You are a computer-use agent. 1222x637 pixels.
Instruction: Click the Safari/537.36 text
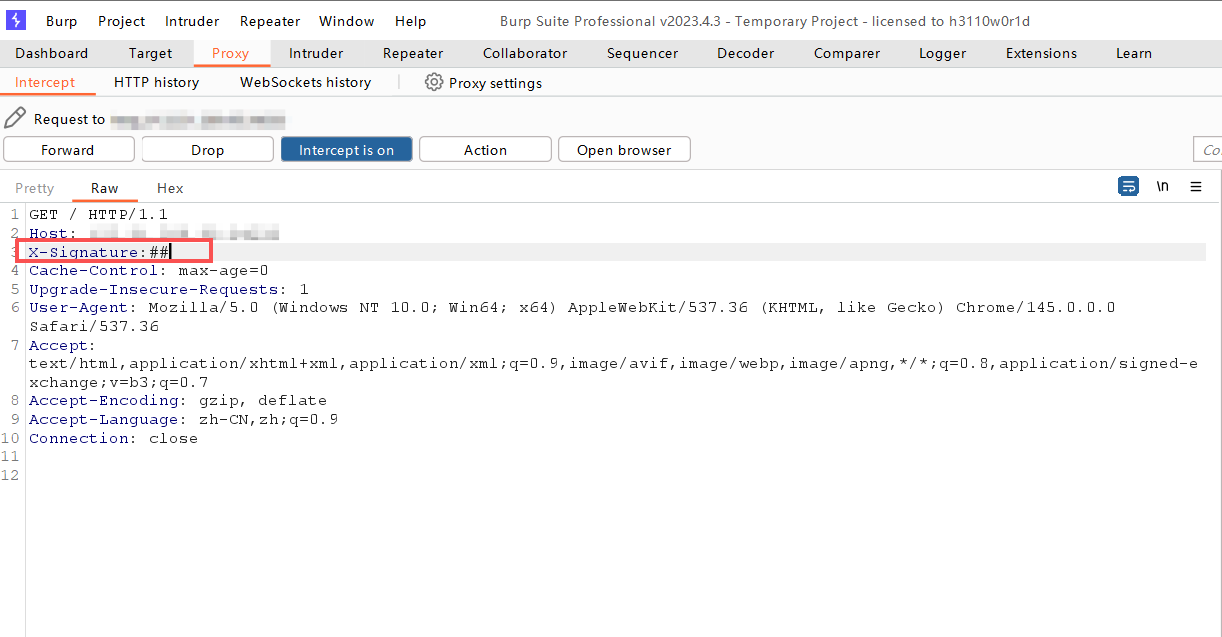coord(94,326)
